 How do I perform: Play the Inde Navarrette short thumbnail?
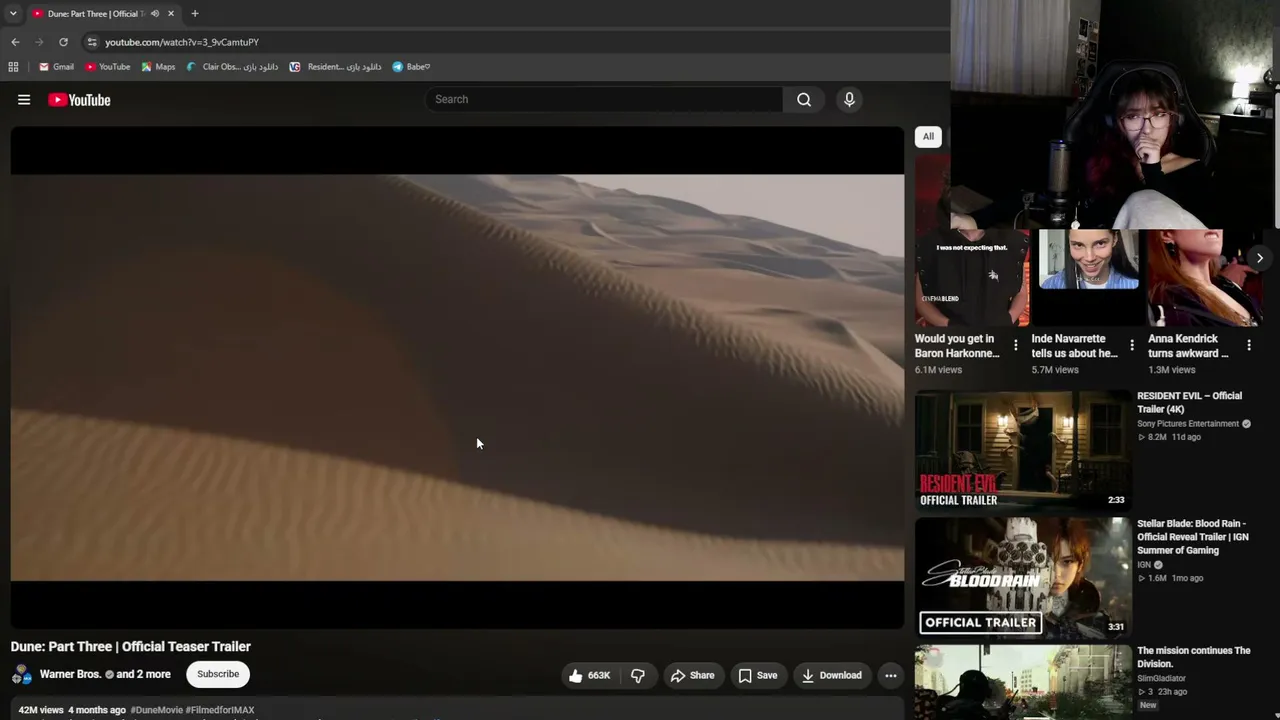pyautogui.click(x=1088, y=277)
